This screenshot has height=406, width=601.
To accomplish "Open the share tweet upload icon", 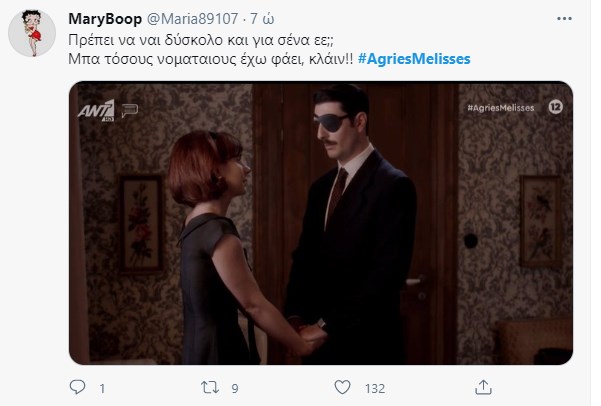I will click(483, 387).
